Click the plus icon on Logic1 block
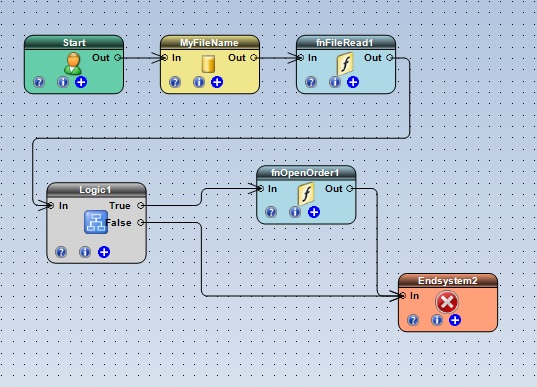The width and height of the screenshot is (537, 387). [x=104, y=252]
